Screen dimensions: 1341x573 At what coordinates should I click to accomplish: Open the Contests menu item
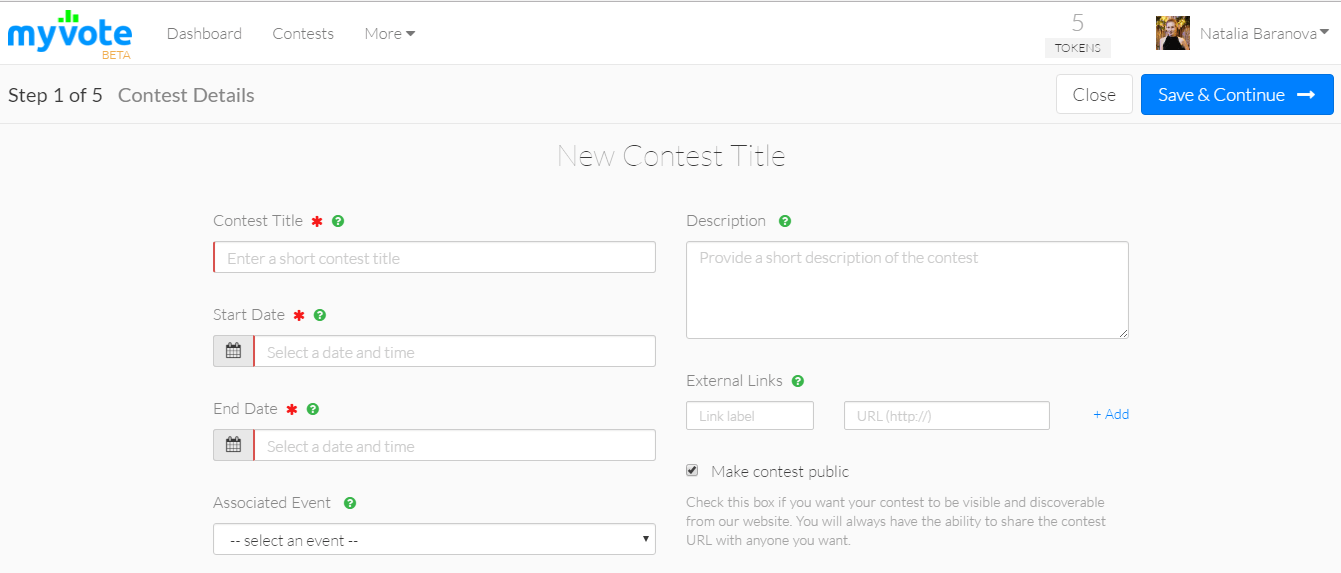(303, 34)
